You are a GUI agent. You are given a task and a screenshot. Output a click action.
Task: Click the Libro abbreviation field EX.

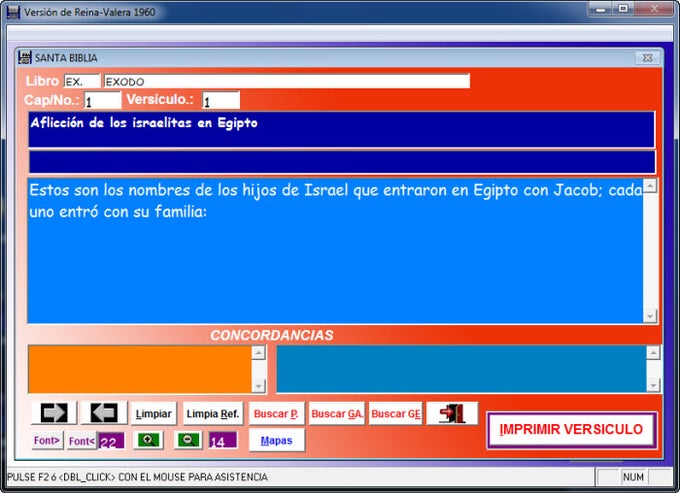[82, 82]
